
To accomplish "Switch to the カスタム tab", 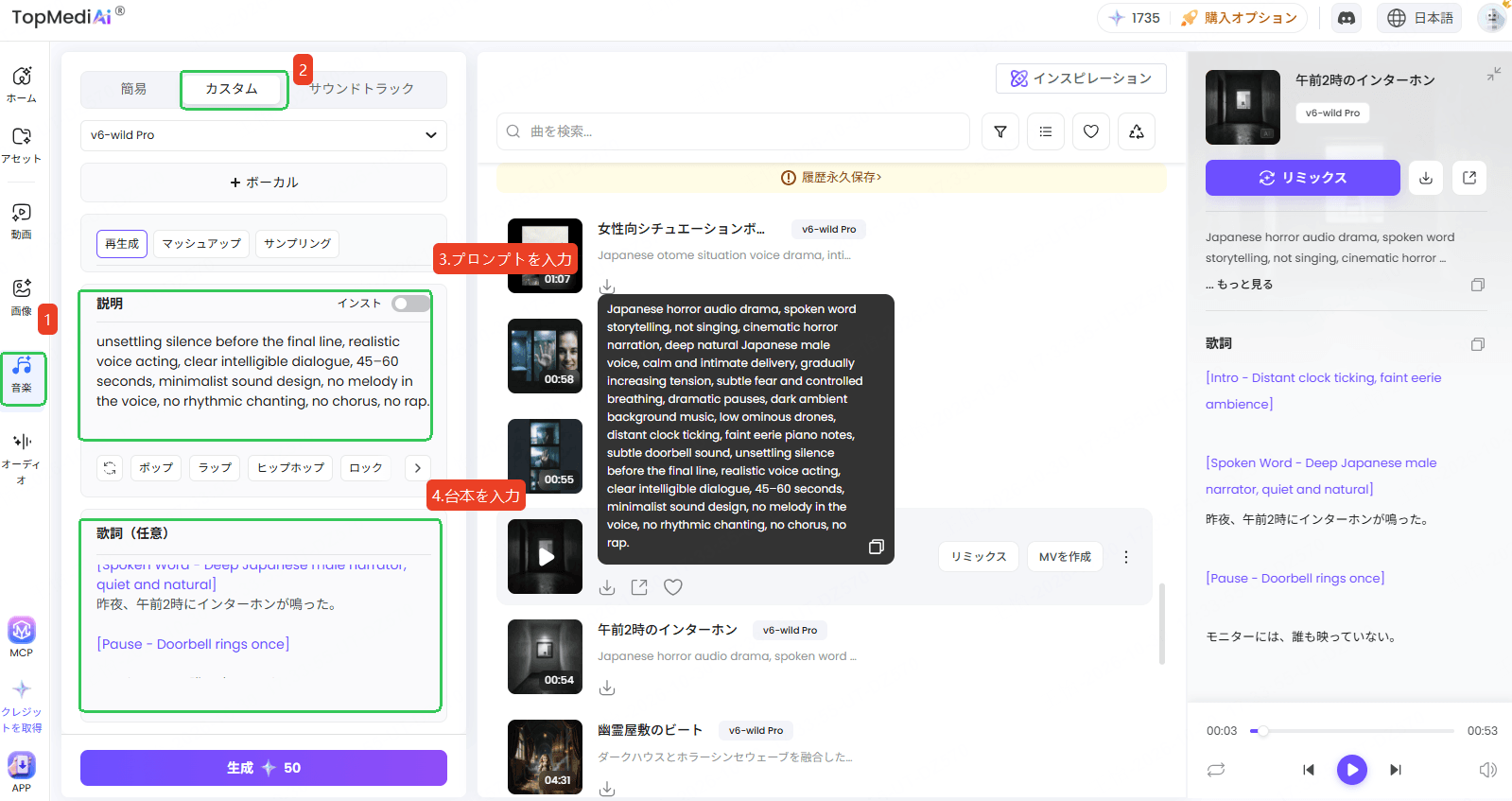I will pyautogui.click(x=233, y=89).
